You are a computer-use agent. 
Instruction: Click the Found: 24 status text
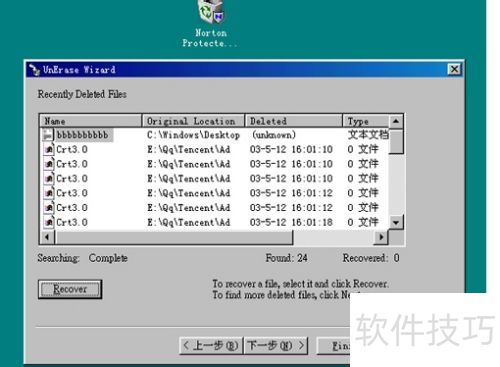[286, 258]
